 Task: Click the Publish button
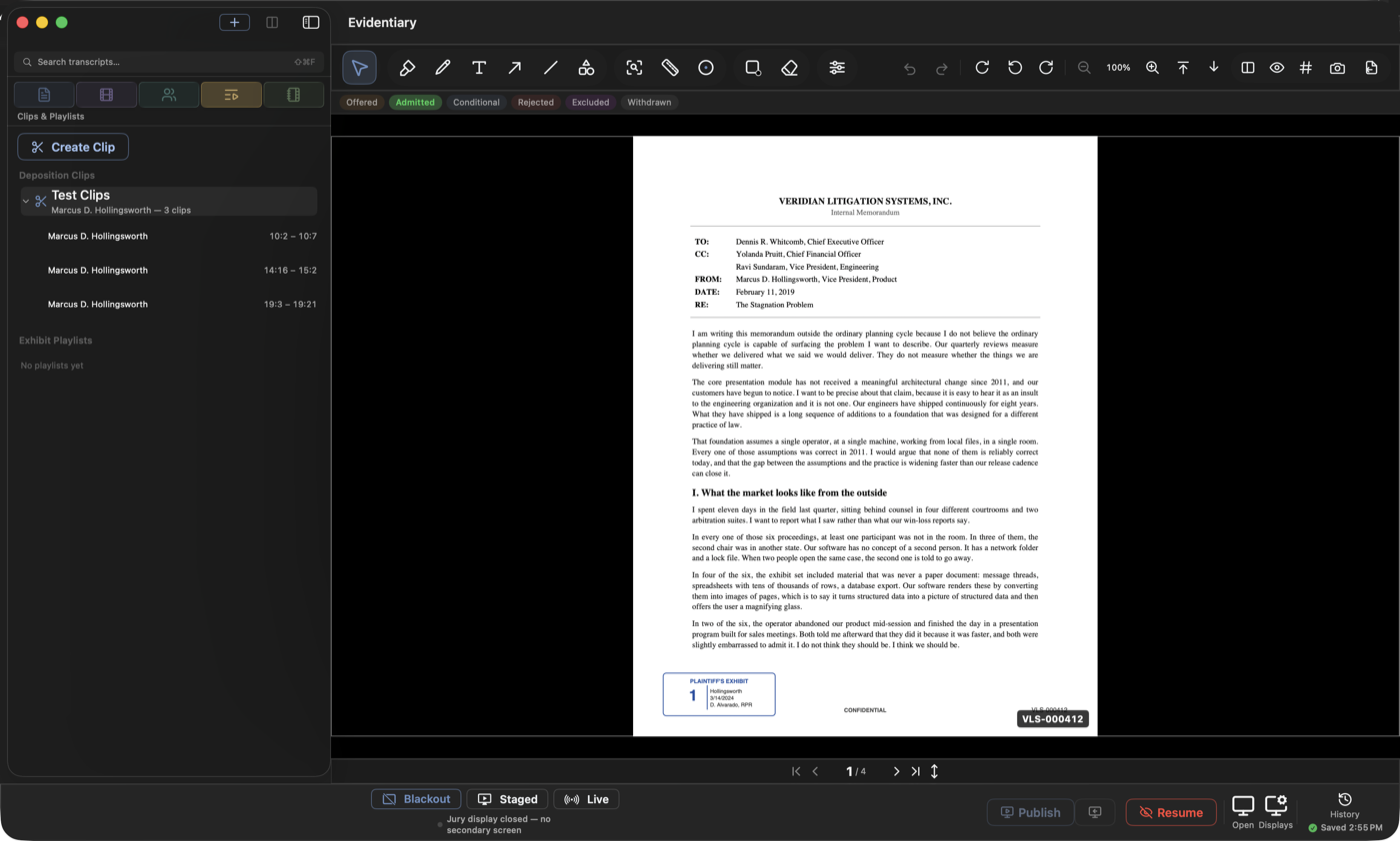(x=1031, y=812)
